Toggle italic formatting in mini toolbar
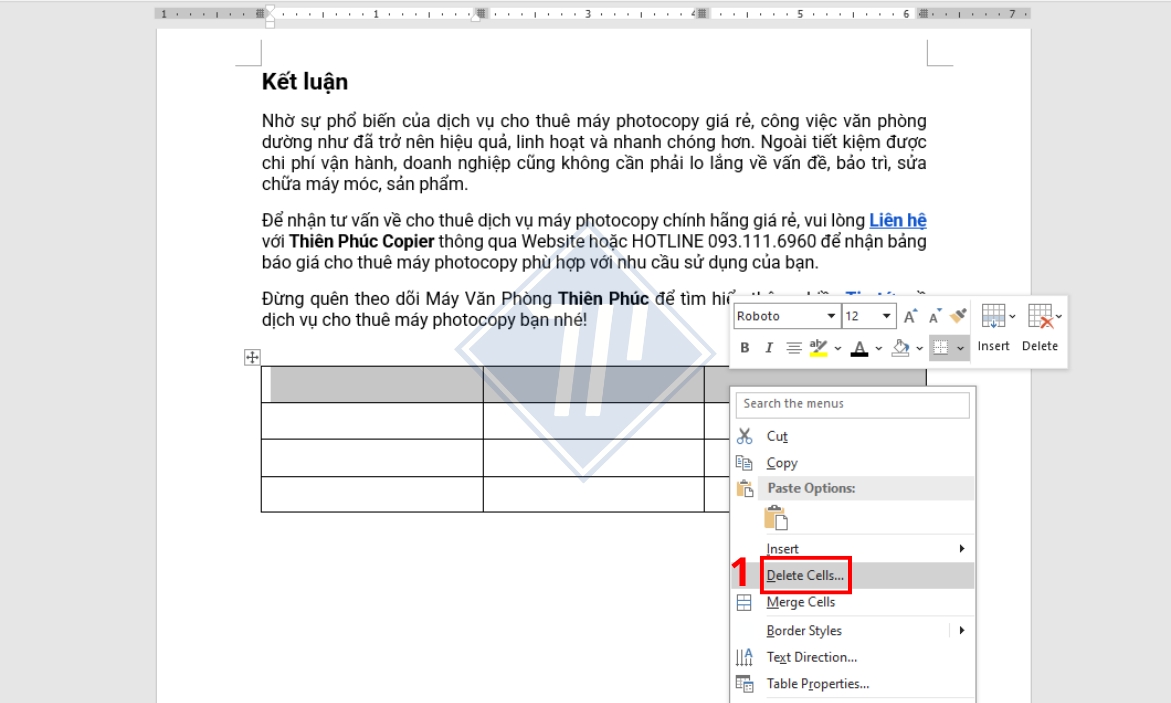Viewport: 1171px width, 703px height. (769, 348)
